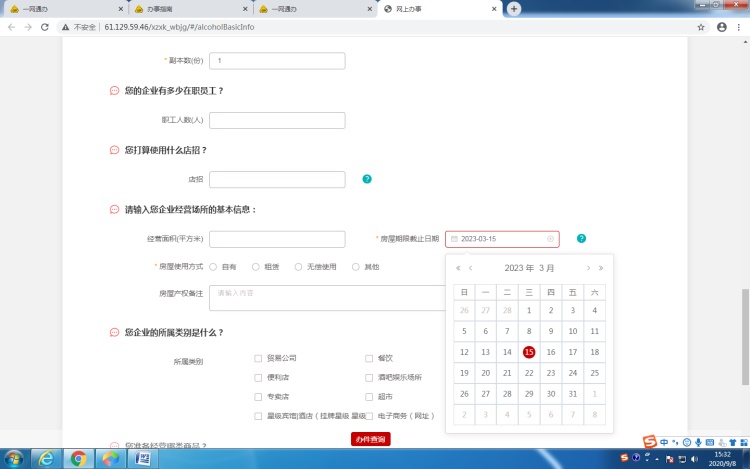The width and height of the screenshot is (750, 469).
Task: Go to next month in calendar
Action: point(589,268)
